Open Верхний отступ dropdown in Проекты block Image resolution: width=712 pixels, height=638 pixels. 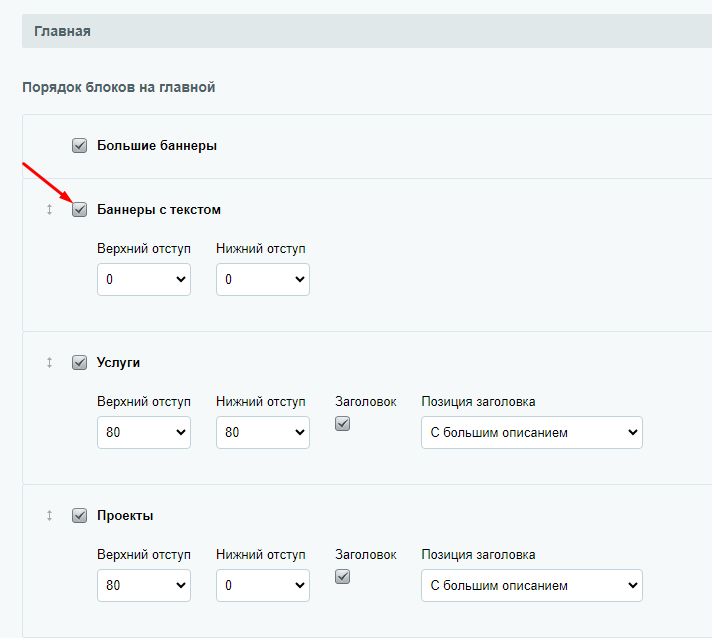coord(144,585)
